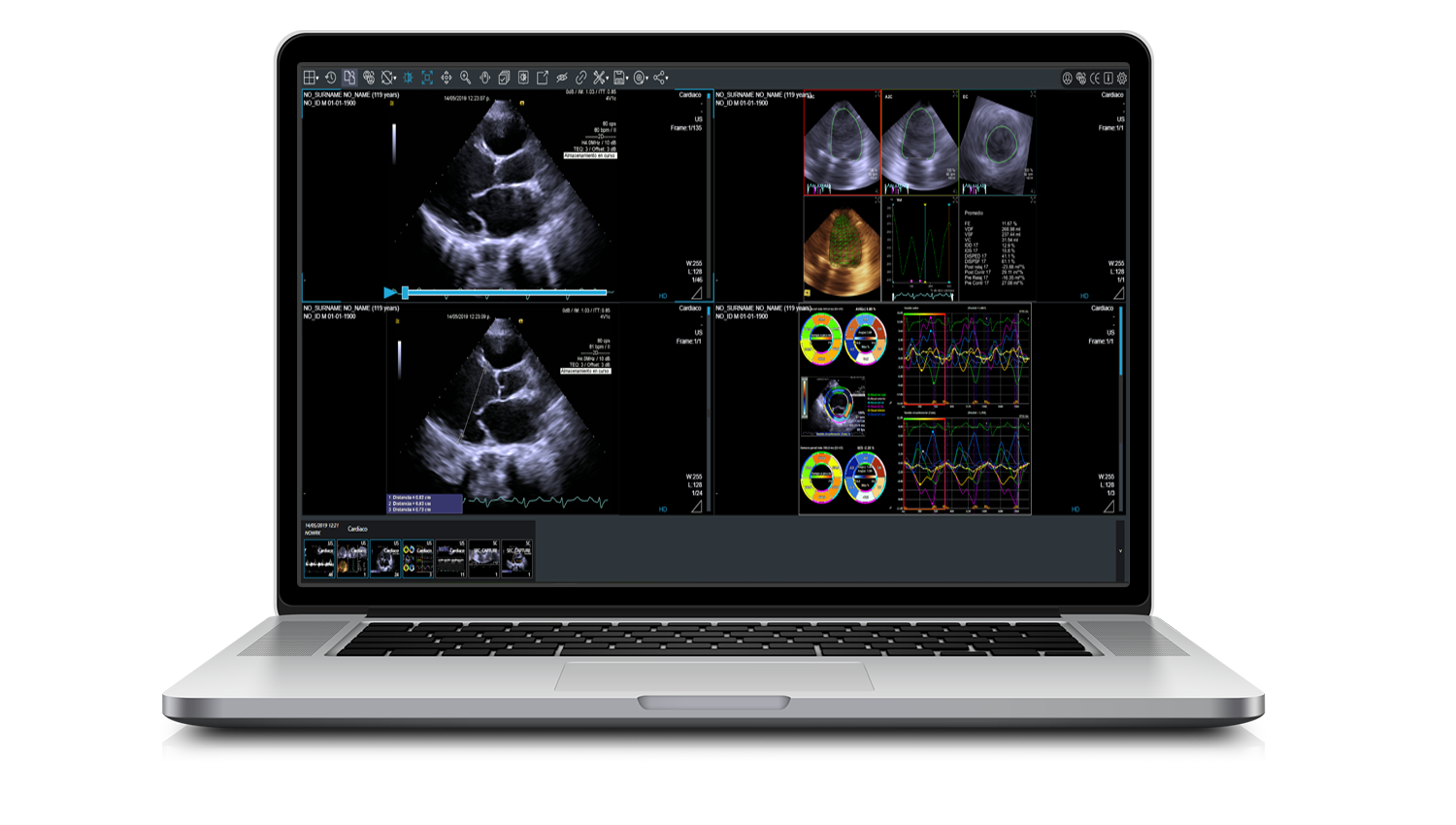The width and height of the screenshot is (1456, 825).
Task: Select the zoom magnifier tool
Action: 466,78
